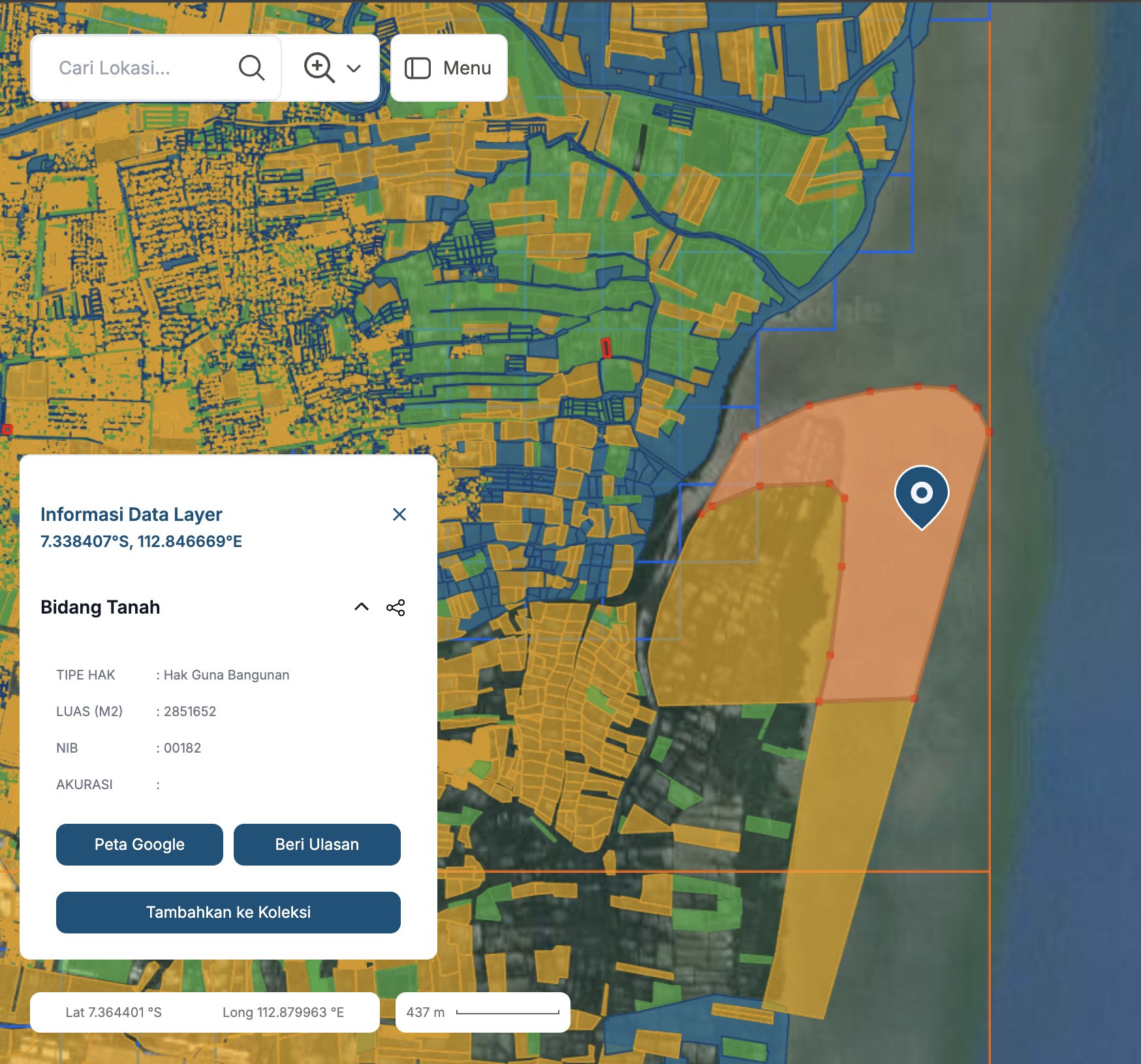This screenshot has height=1064, width=1141.
Task: Close the Informasi Data Layer panel
Action: coord(399,514)
